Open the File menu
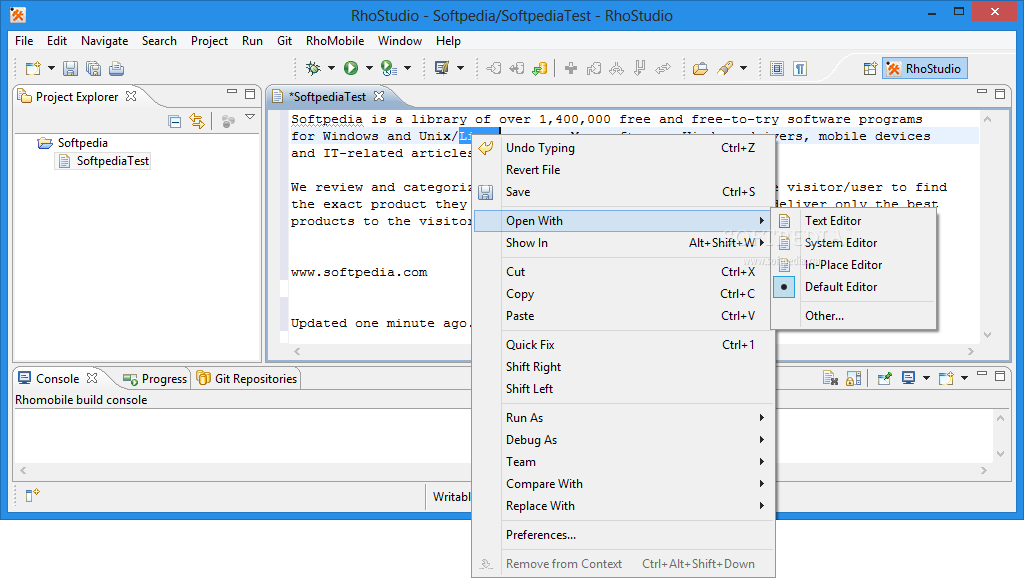 coord(24,40)
